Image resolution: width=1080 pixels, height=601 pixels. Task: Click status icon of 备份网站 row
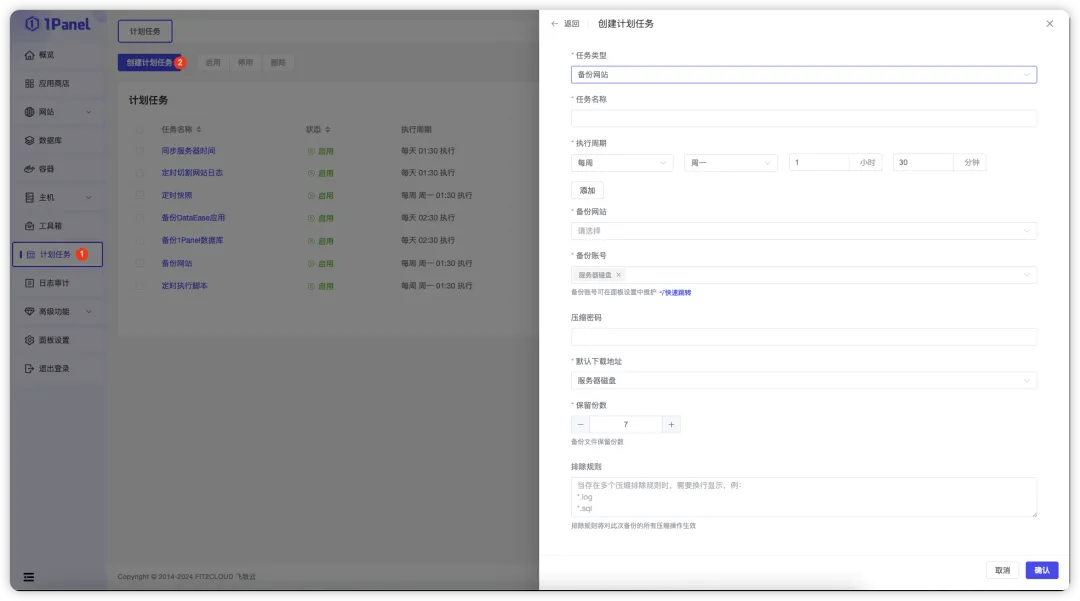pyautogui.click(x=311, y=264)
